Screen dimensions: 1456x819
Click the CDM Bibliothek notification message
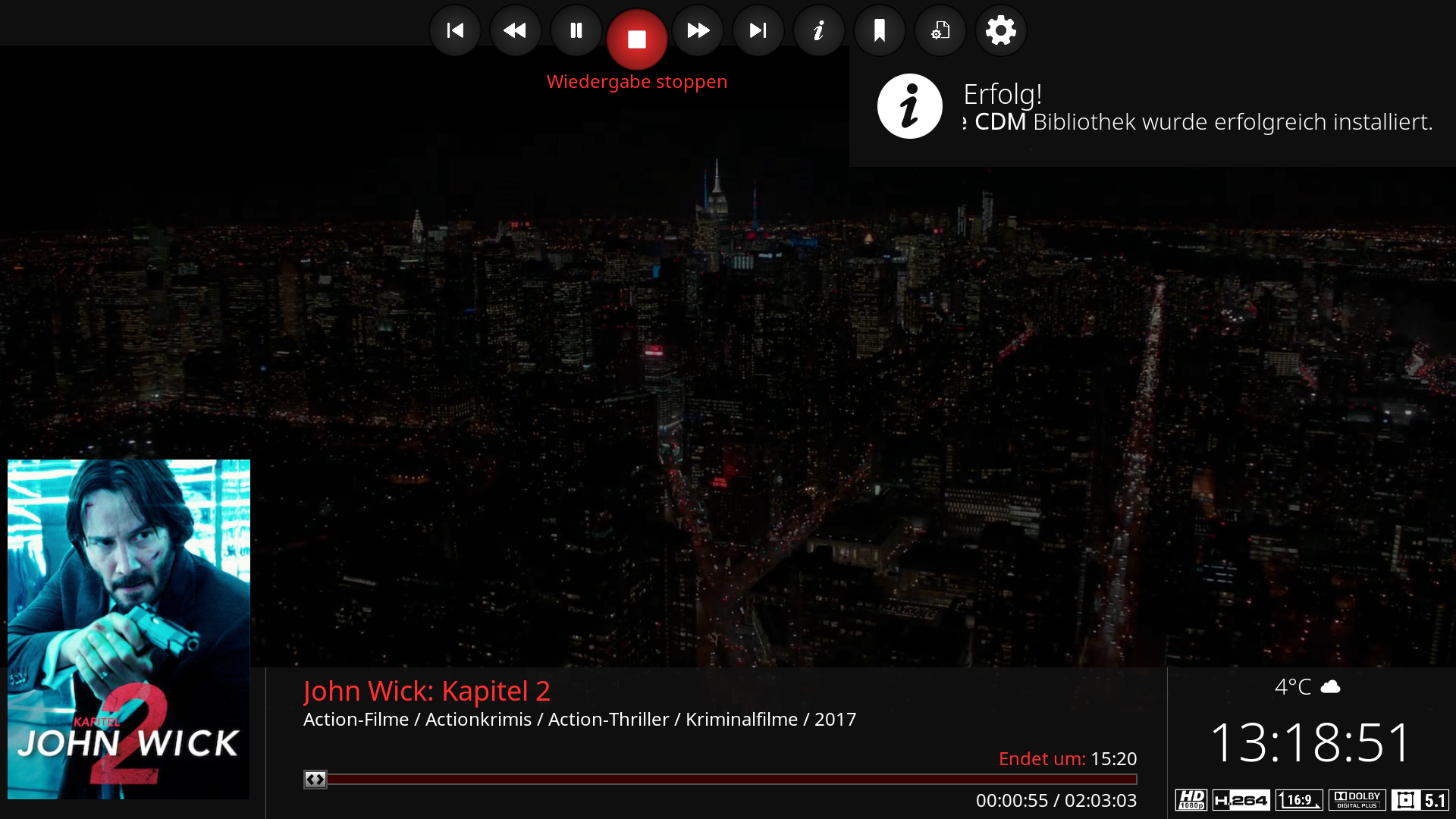click(1198, 121)
